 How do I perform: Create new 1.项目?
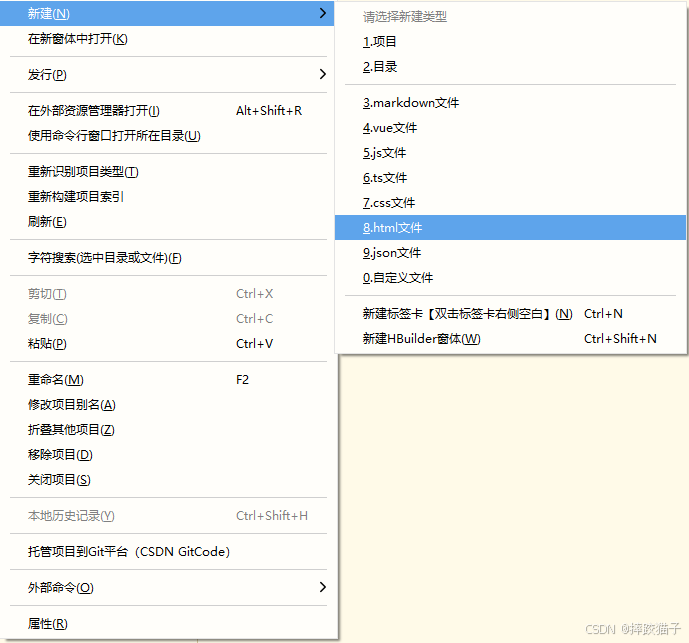pos(511,42)
